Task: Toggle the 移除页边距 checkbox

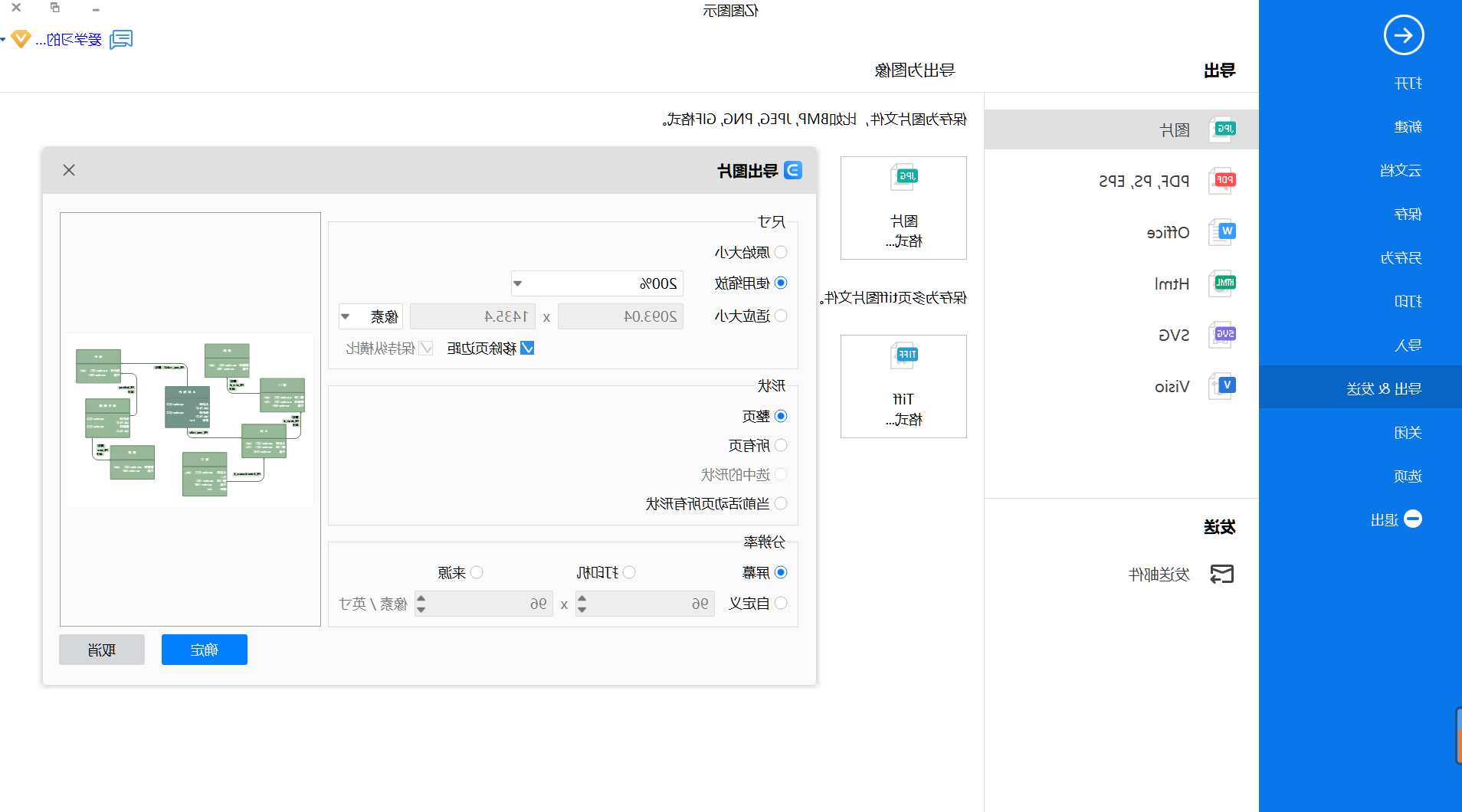Action: (x=527, y=348)
